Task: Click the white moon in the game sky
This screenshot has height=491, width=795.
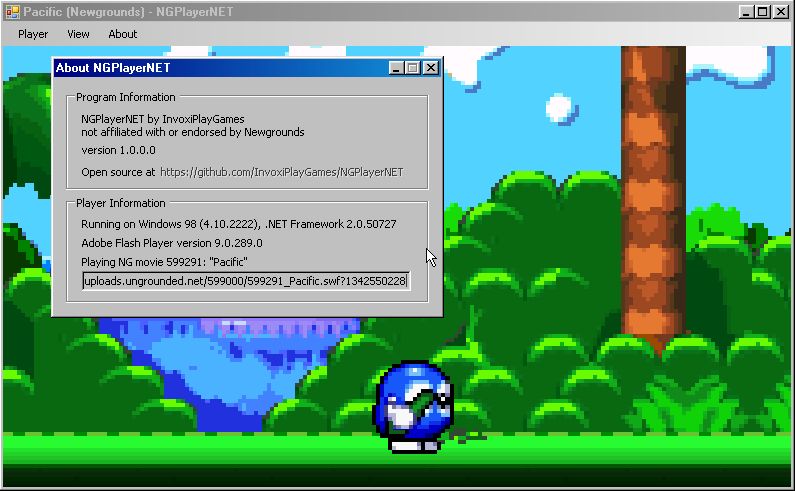Action: click(x=560, y=108)
